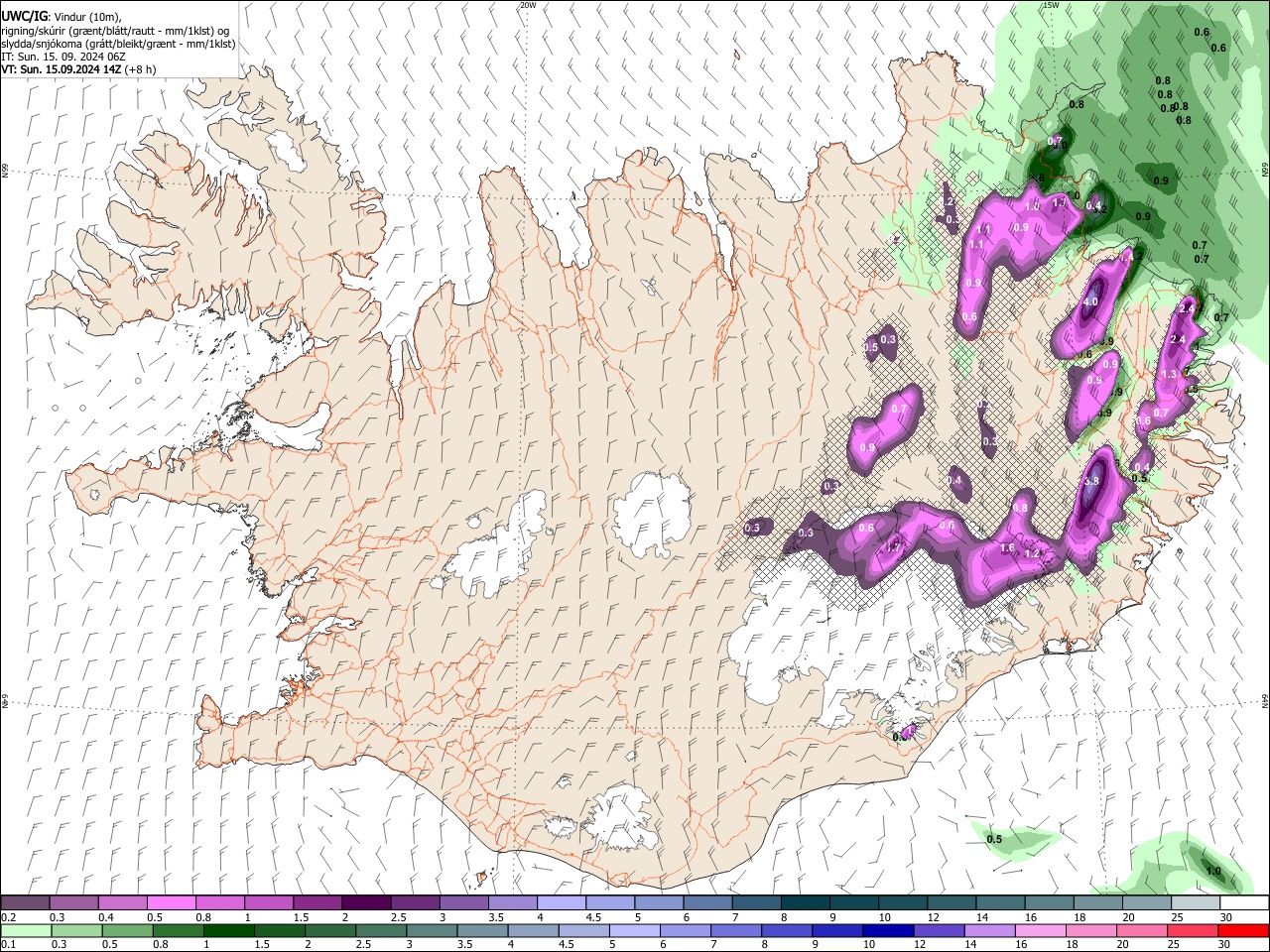Pick the top-row legend swatch starting at 4
This screenshot has height=952, width=1270.
[562, 902]
